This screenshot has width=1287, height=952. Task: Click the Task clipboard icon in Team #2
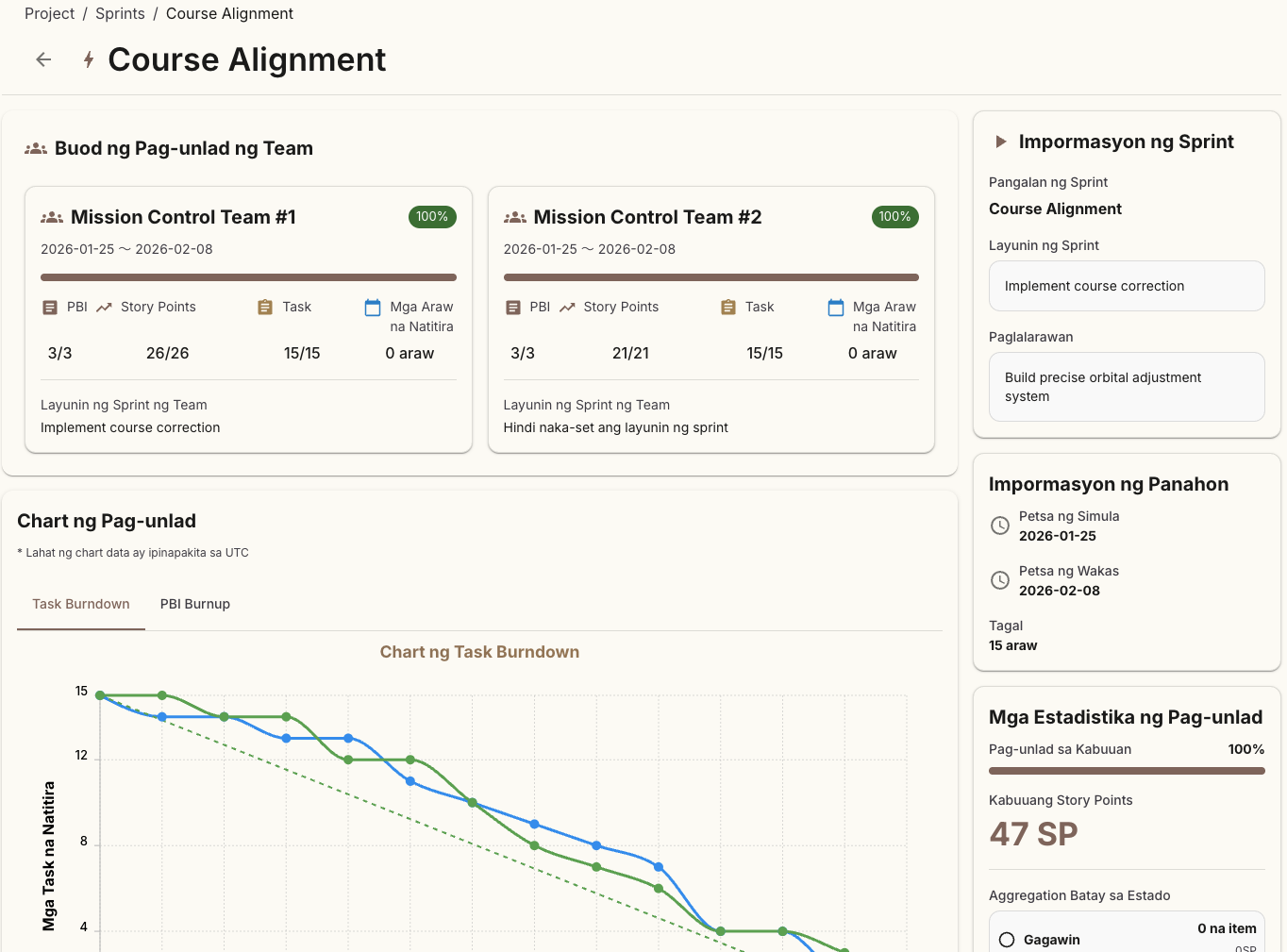click(728, 308)
